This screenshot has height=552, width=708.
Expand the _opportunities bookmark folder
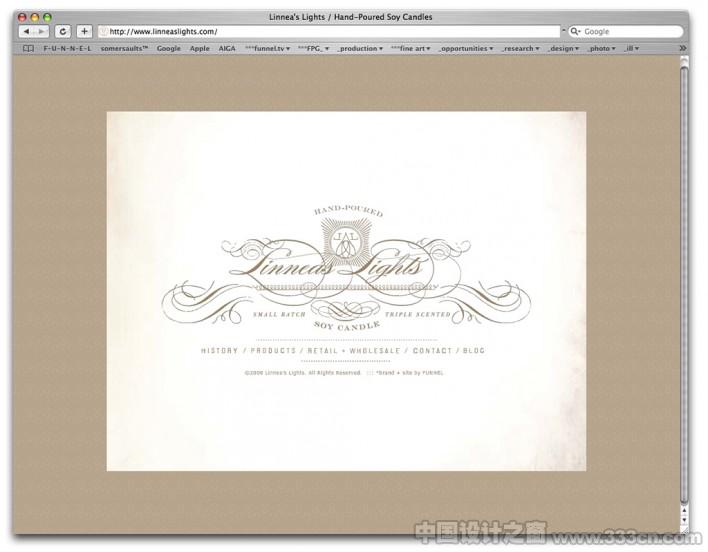click(466, 48)
